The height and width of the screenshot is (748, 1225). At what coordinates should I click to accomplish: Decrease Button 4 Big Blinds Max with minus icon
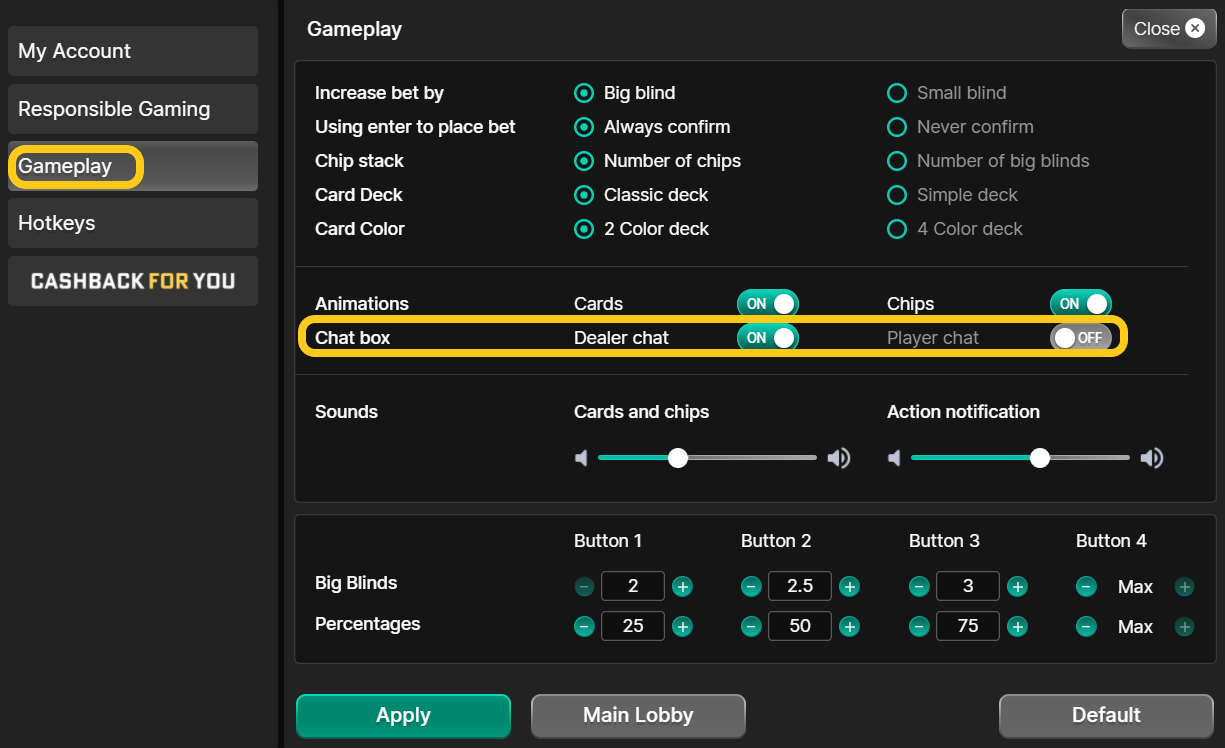pos(1086,587)
